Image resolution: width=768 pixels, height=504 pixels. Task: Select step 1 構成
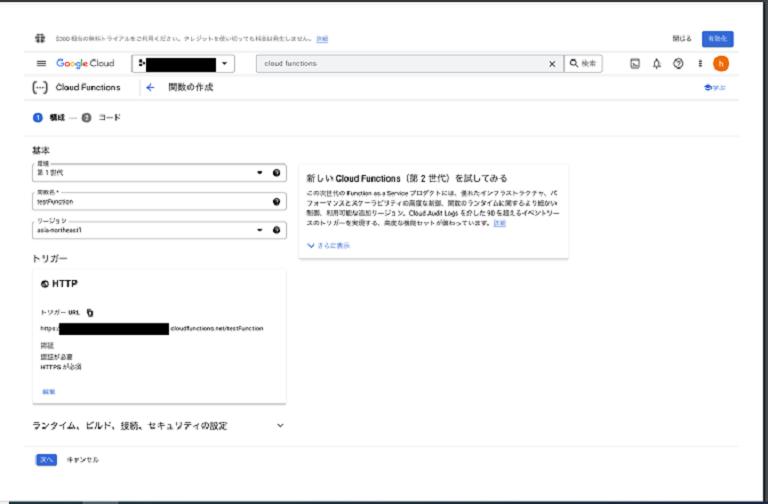(x=48, y=118)
